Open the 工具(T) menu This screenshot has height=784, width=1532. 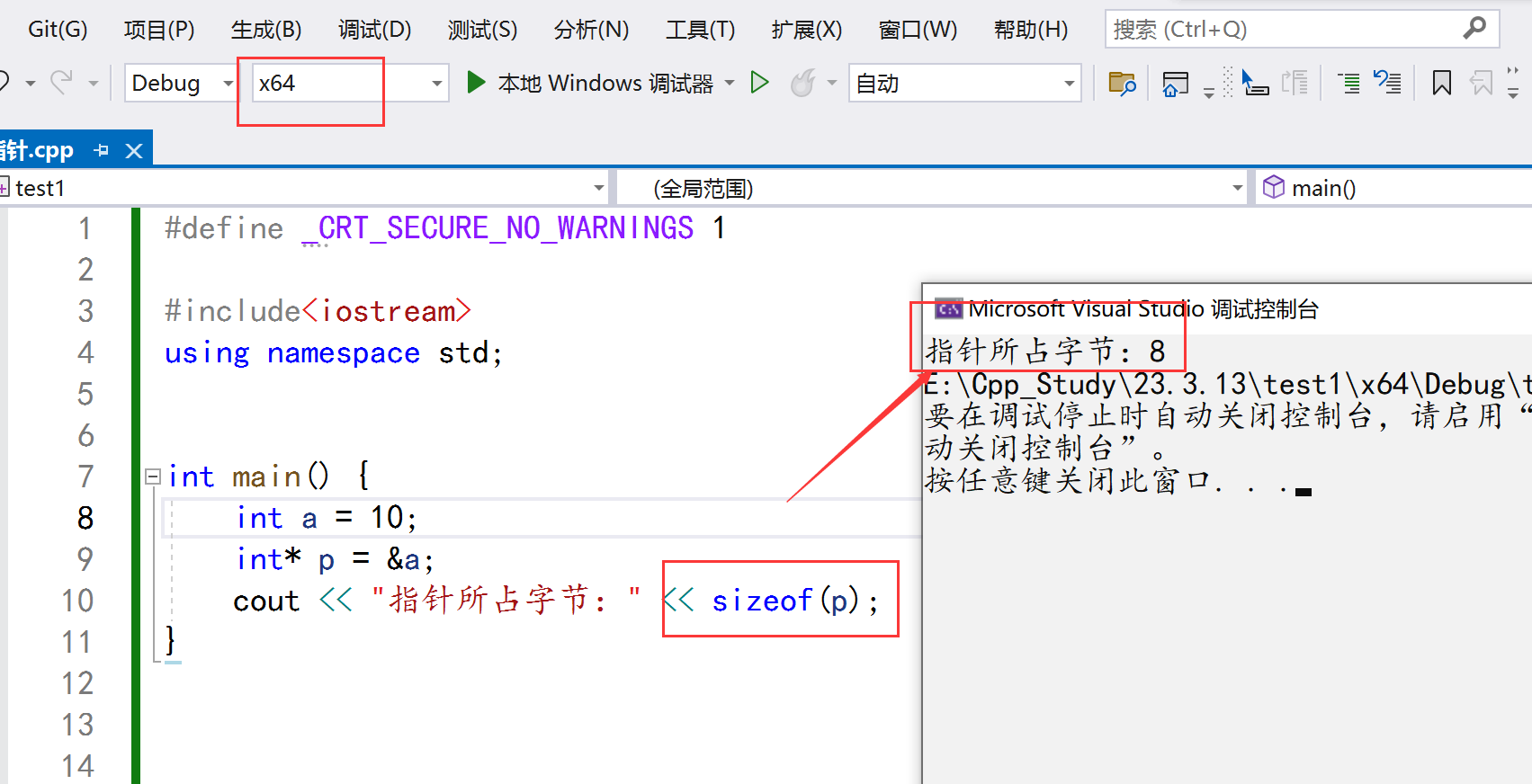tap(700, 29)
